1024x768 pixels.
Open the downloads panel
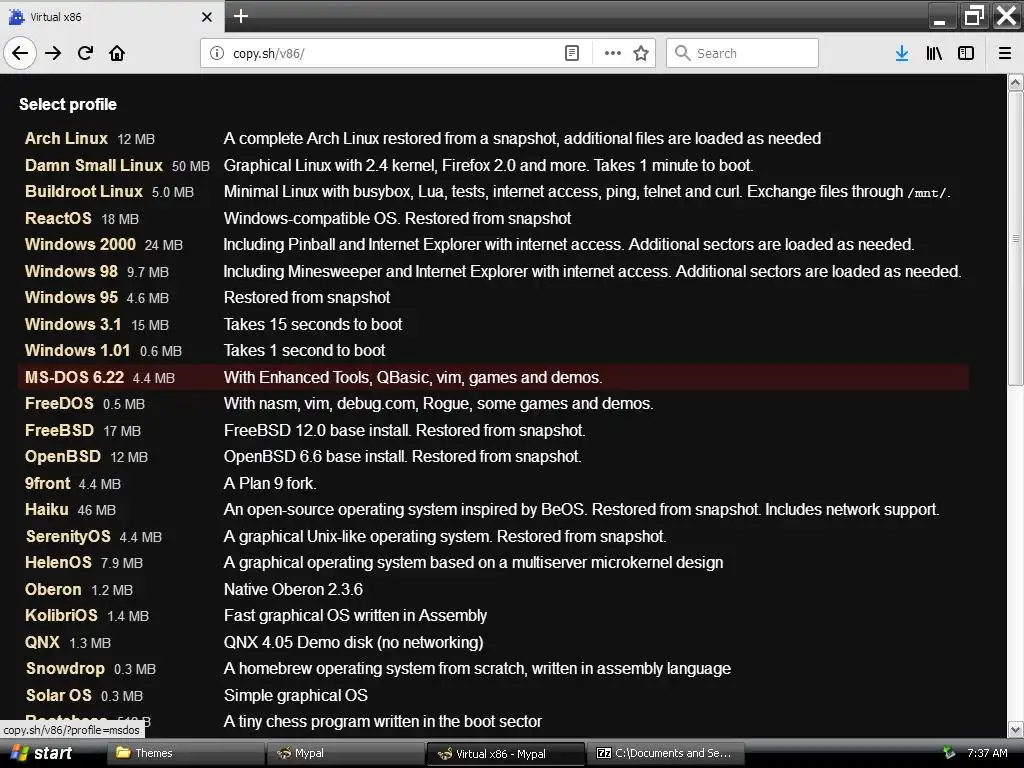coord(902,53)
